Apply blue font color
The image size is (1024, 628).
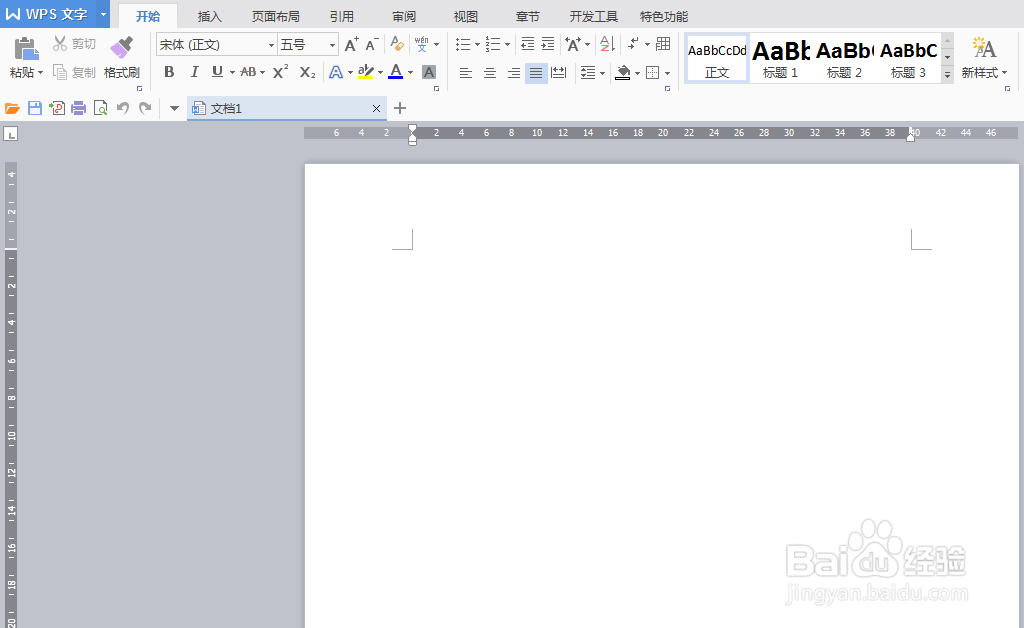(x=396, y=72)
